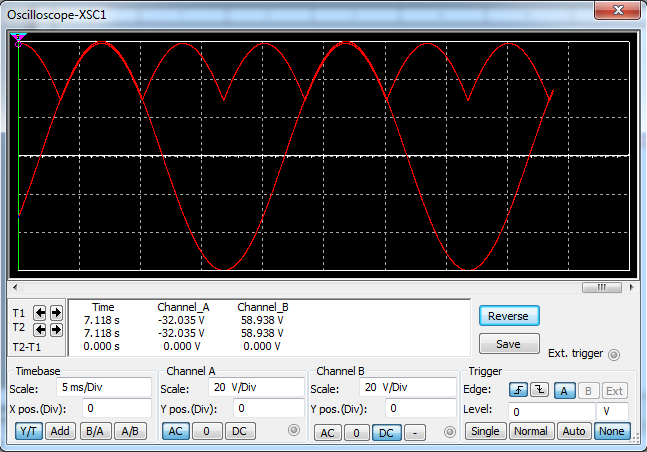Click T2-T1 time value 0.000 s
This screenshot has width=647, height=452.
tap(102, 346)
